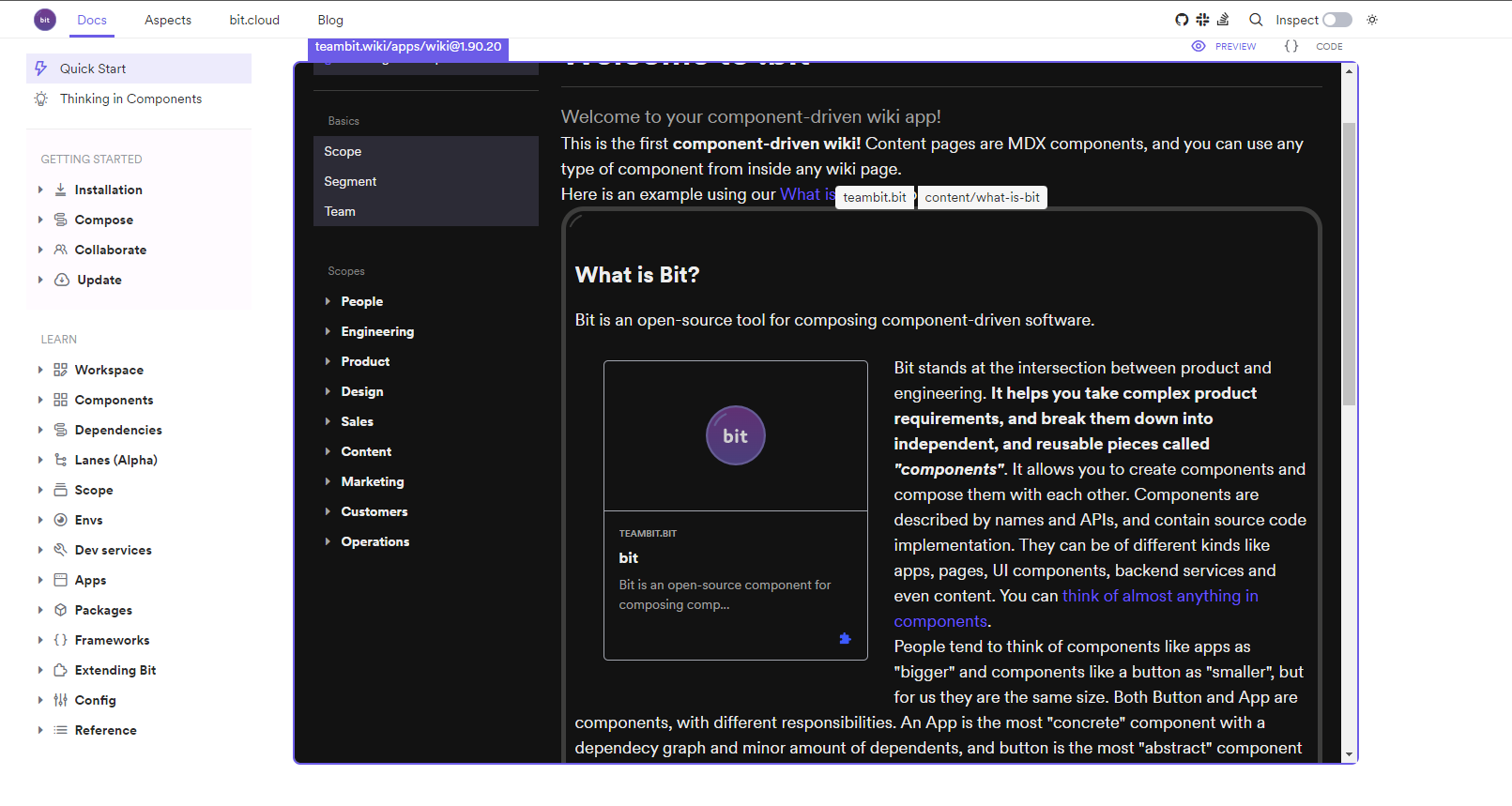Screen dimensions: 1512x806
Task: Expand the docs sidebar Scope arrow
Action: coord(40,490)
